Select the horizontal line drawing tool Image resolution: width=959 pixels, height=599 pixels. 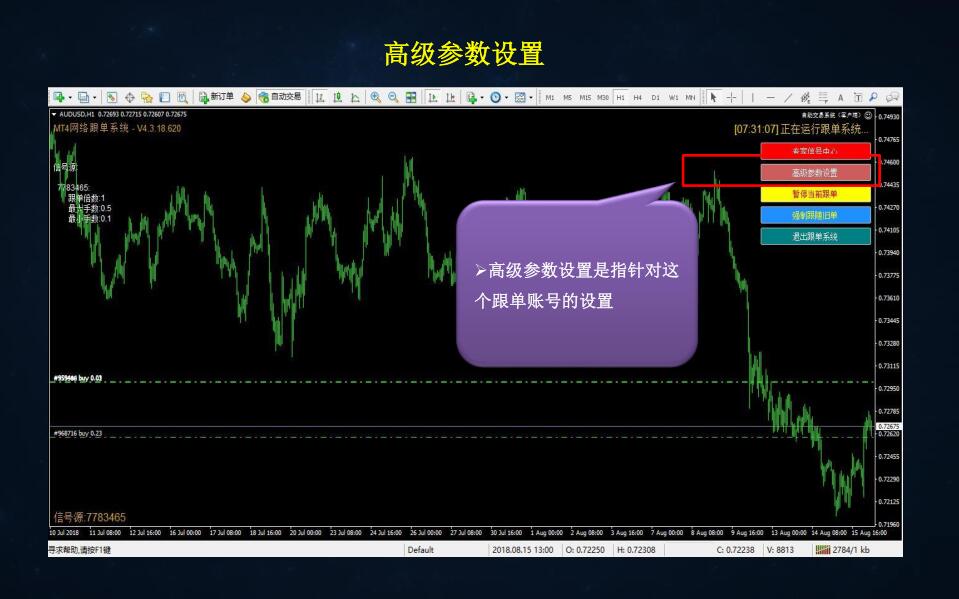click(770, 97)
